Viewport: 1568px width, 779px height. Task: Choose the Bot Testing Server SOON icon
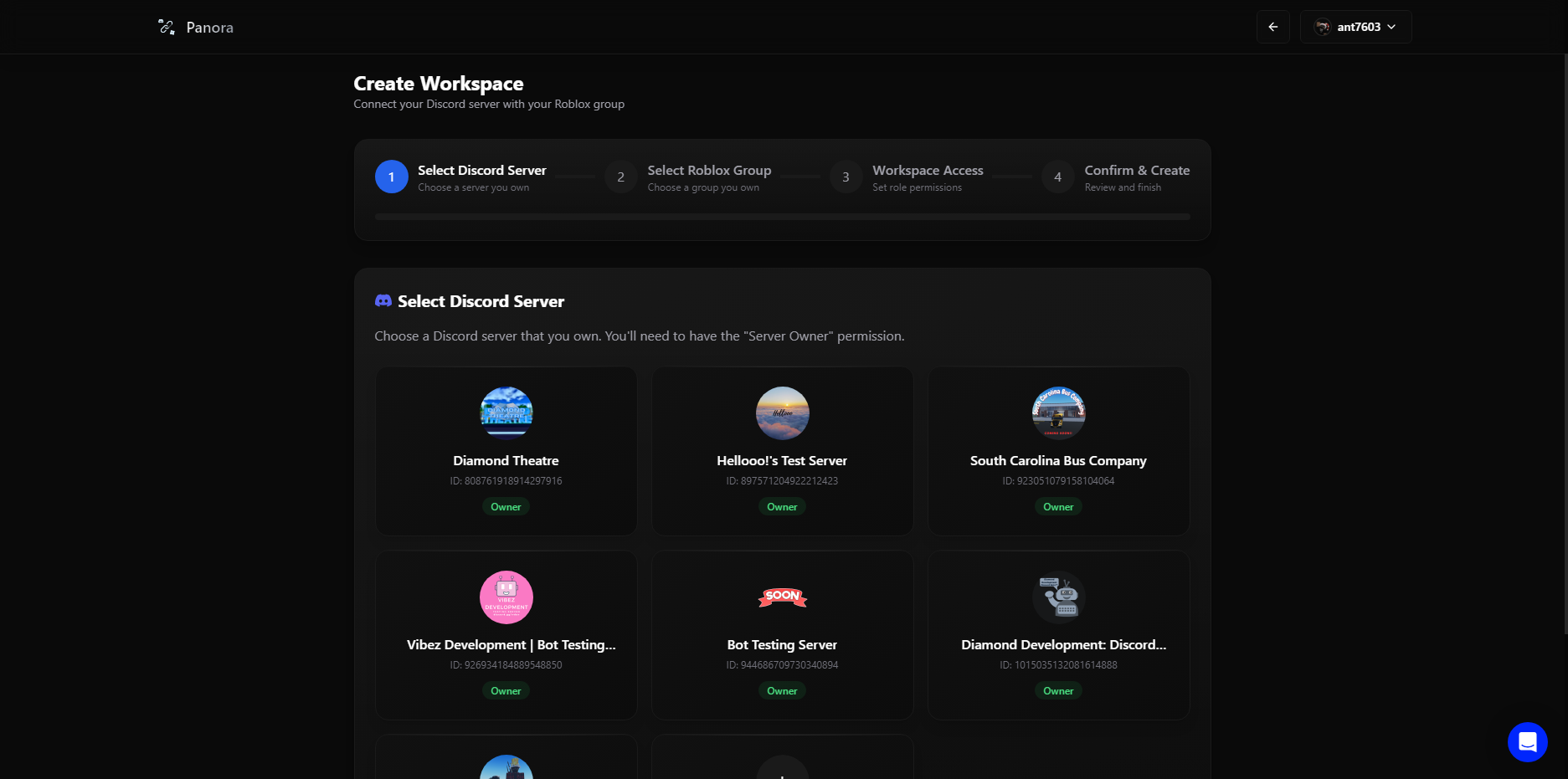pos(782,597)
